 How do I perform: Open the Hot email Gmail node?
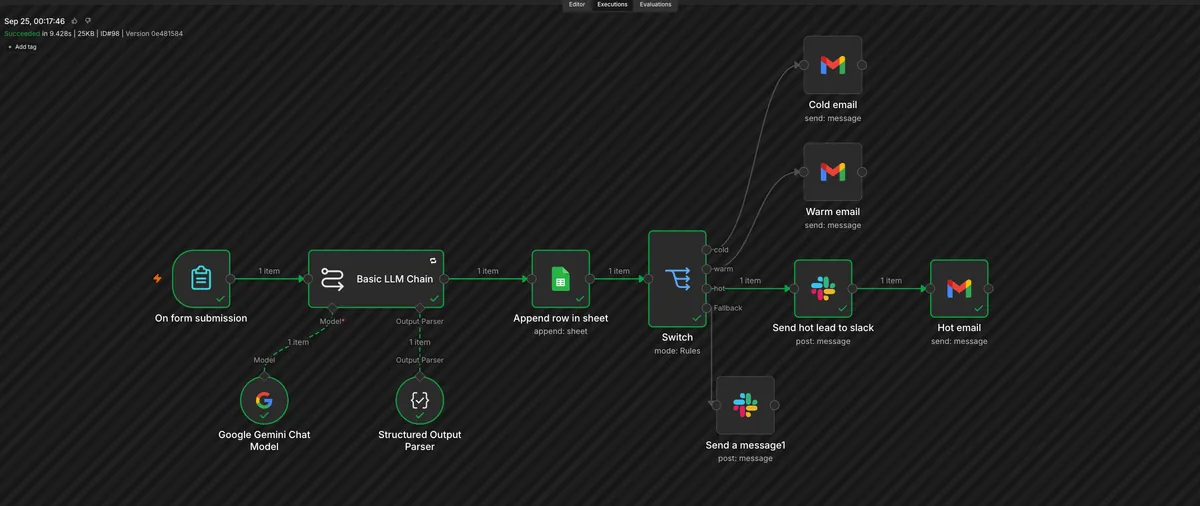[x=959, y=289]
